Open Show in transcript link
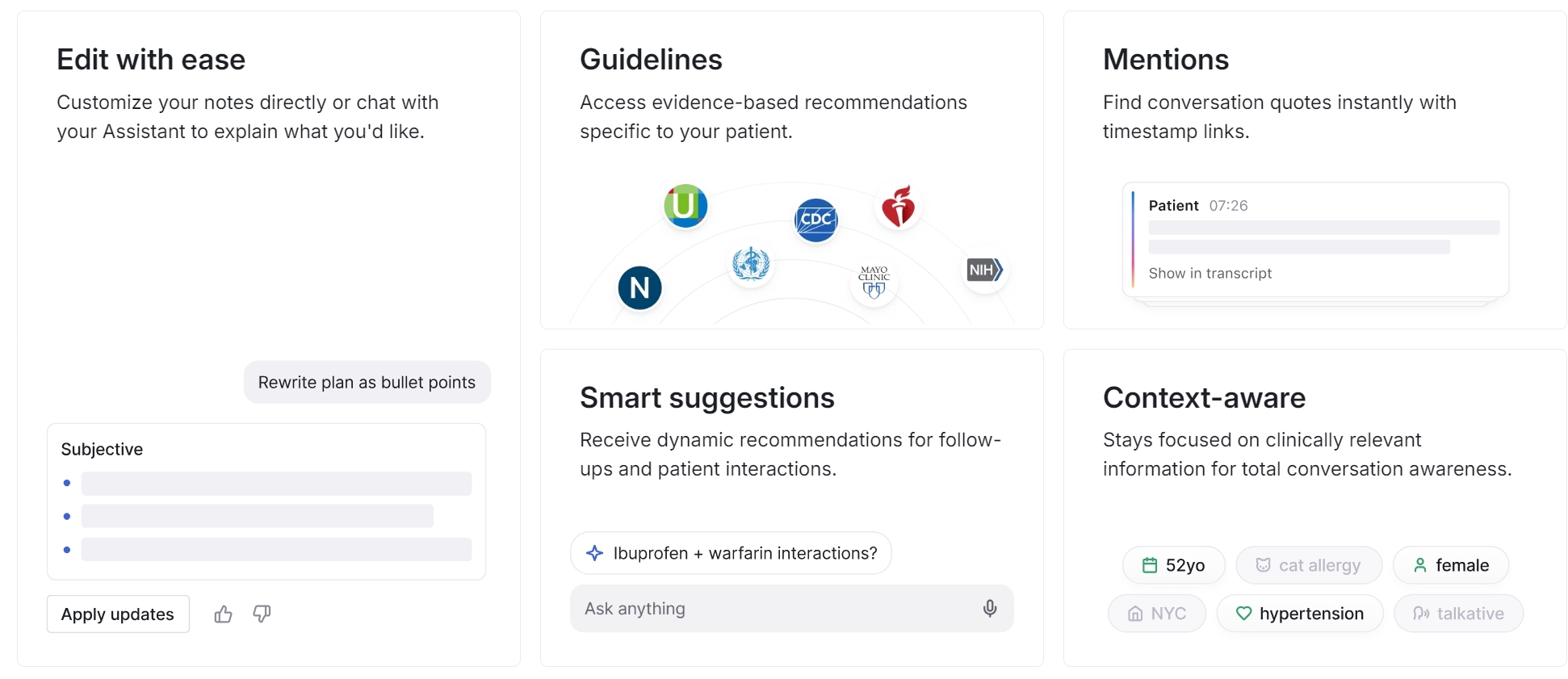 pos(1210,274)
